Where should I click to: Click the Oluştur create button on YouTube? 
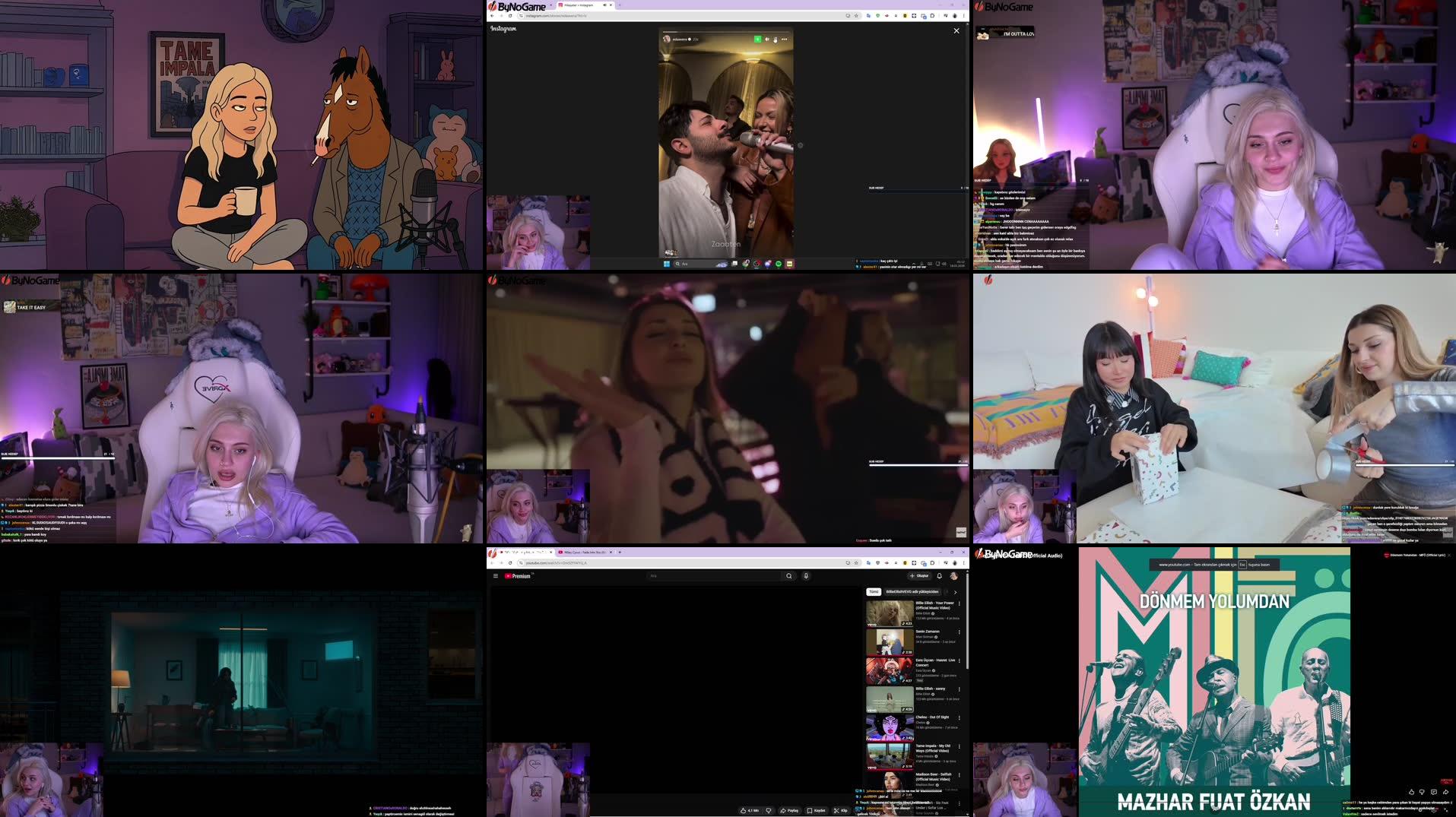pyautogui.click(x=920, y=576)
